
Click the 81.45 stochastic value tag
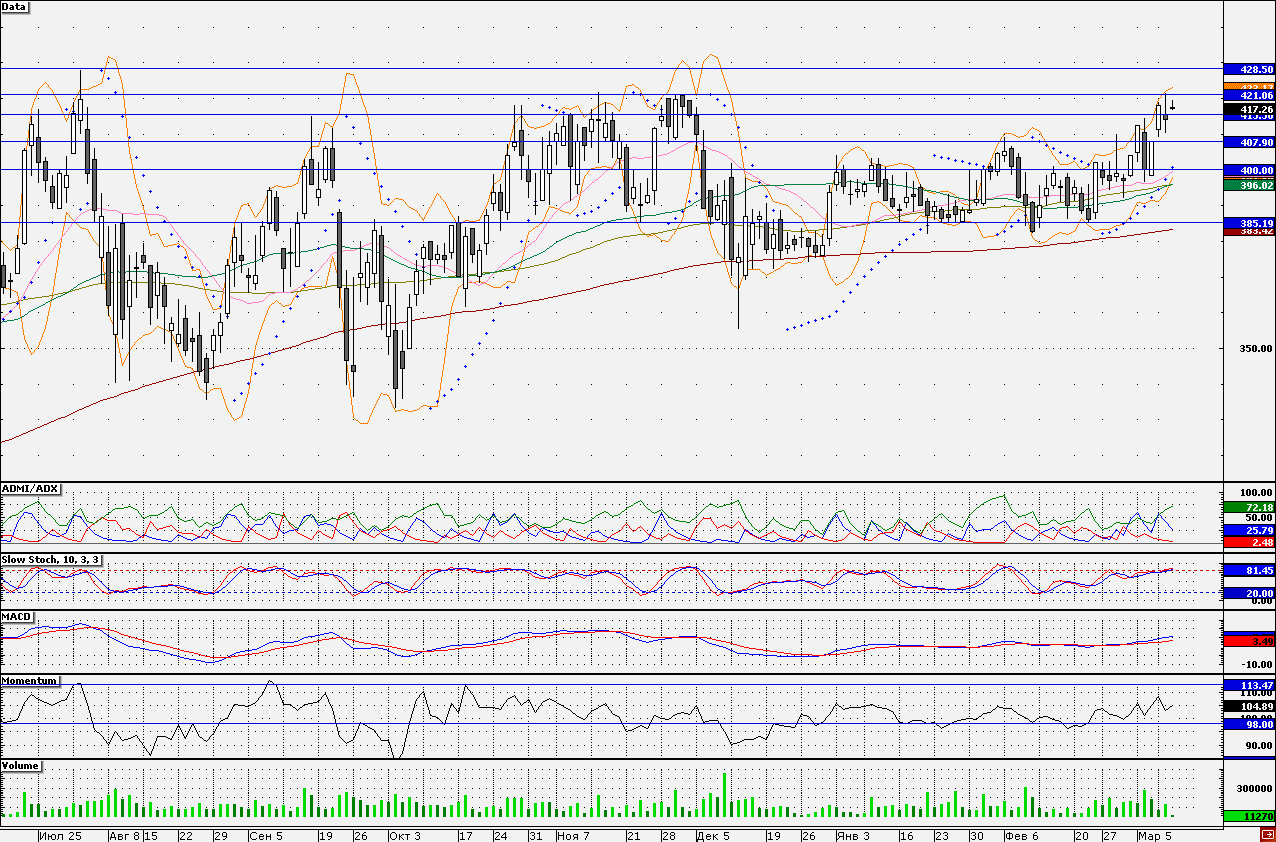pyautogui.click(x=1250, y=570)
